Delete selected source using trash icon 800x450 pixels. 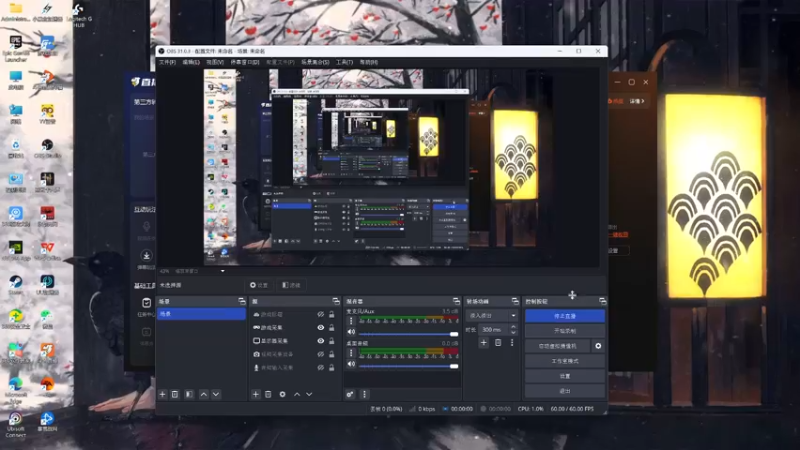pos(268,394)
